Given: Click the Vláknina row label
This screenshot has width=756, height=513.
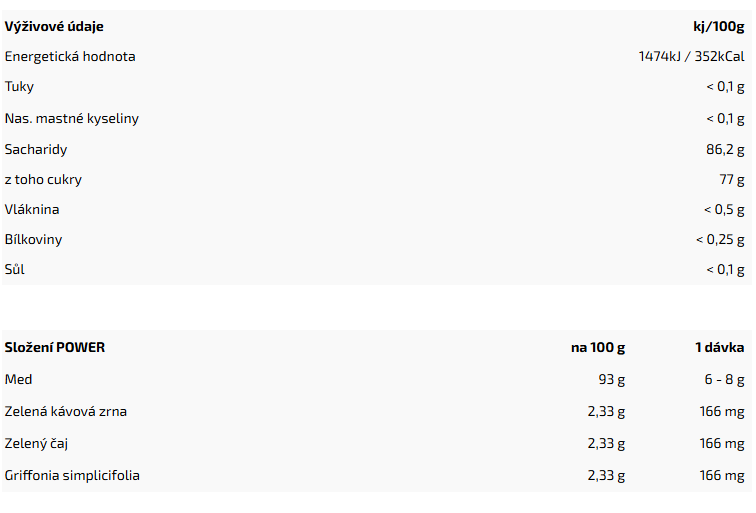Looking at the screenshot, I should (x=32, y=210).
